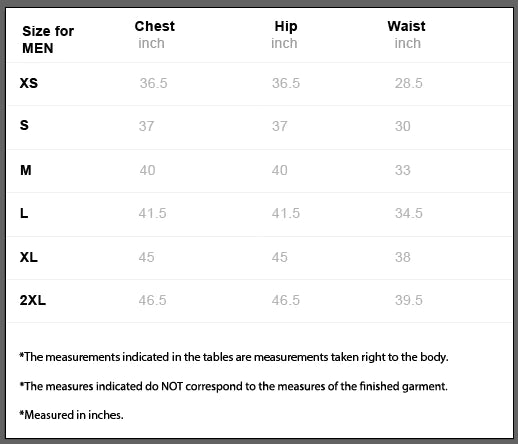
Task: Click the M size row label
Action: pos(26,170)
